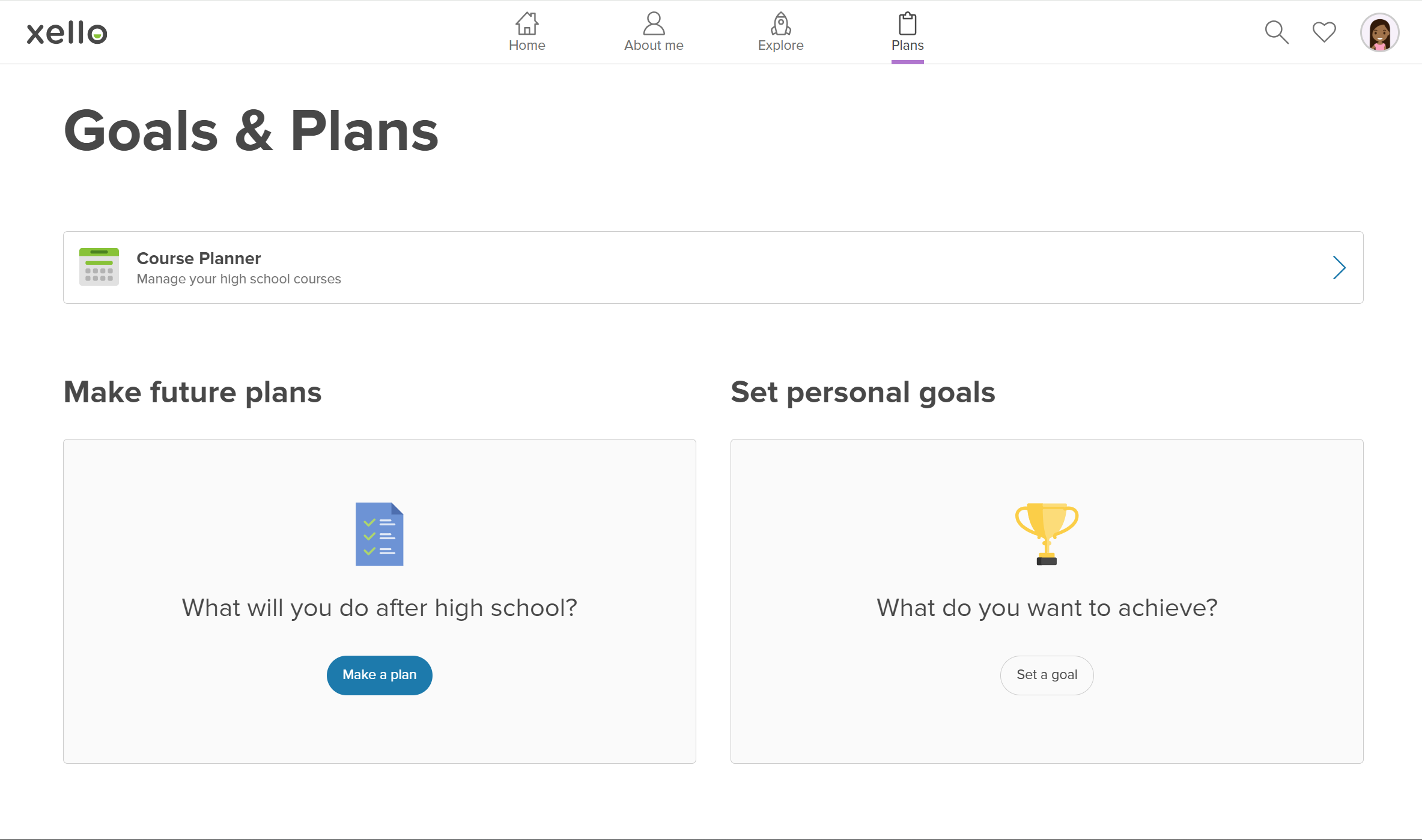Go to the About me label
This screenshot has width=1422, height=840.
pos(654,45)
